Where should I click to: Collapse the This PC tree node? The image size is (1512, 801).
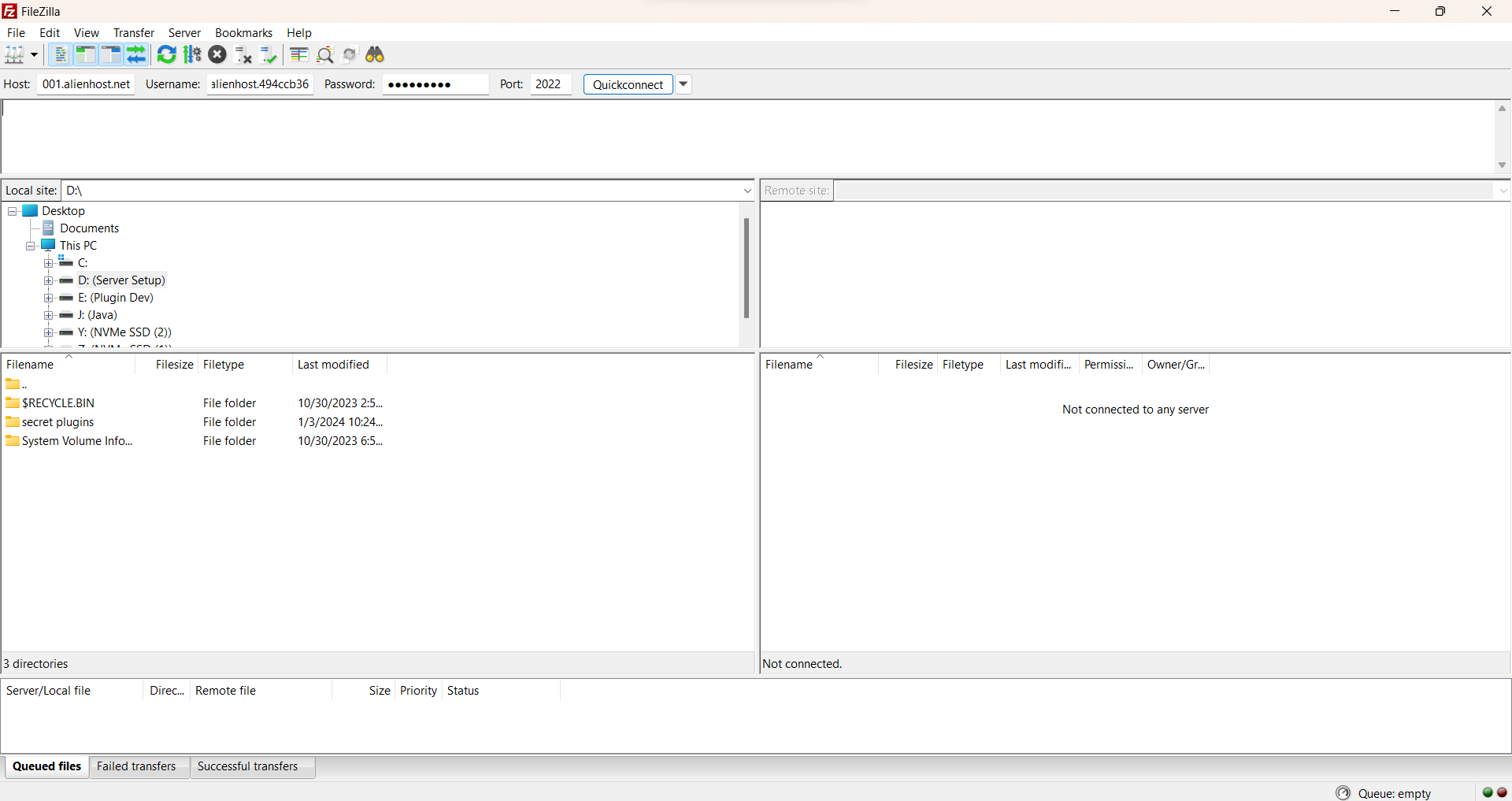click(31, 246)
